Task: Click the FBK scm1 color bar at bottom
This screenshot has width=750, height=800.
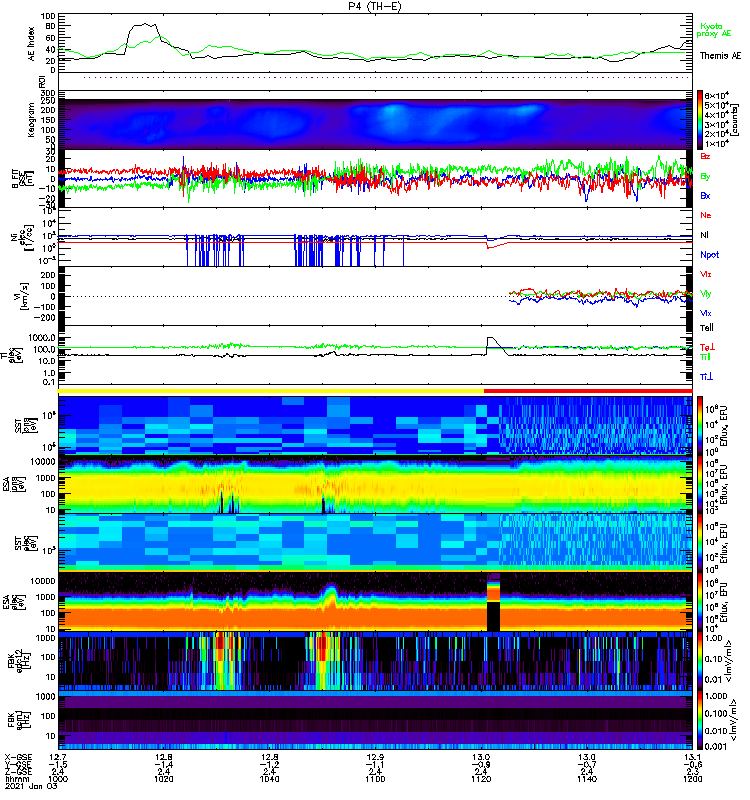Action: point(700,720)
